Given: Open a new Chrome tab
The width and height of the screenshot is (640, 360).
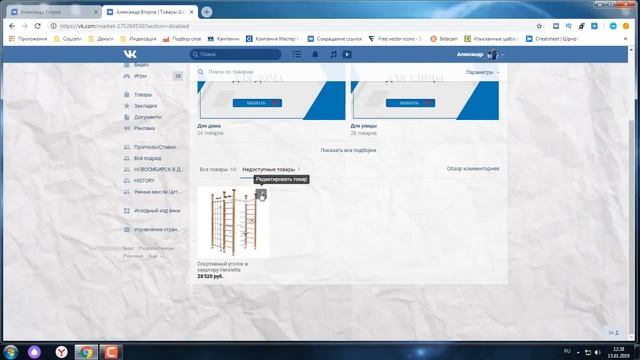Looking at the screenshot, I should tap(207, 12).
